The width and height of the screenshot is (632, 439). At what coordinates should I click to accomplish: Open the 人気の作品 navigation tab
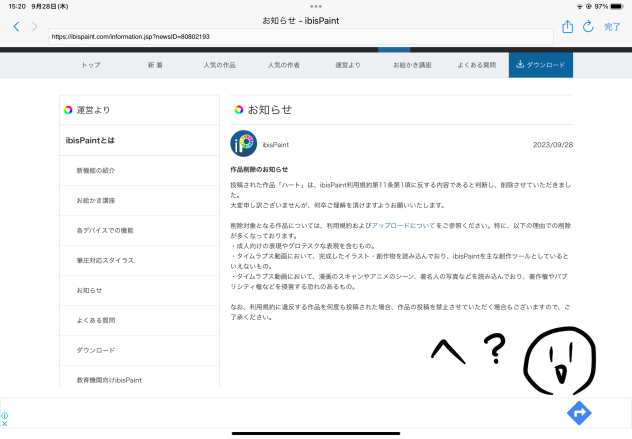[x=219, y=65]
